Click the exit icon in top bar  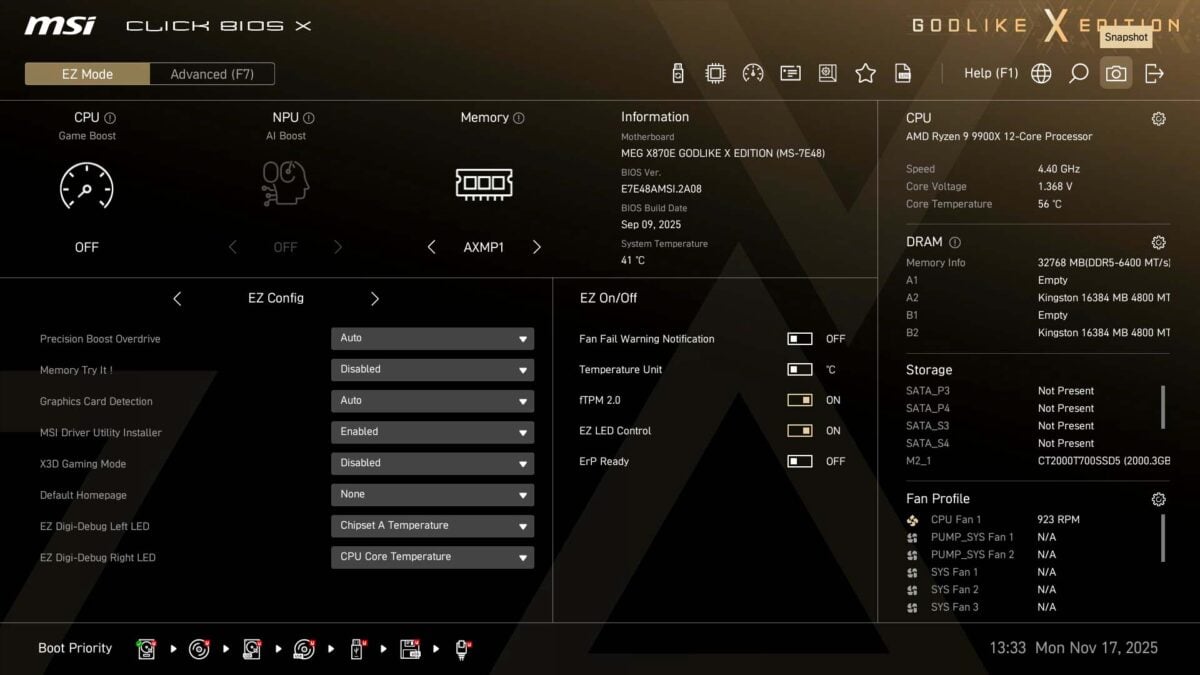(1154, 73)
